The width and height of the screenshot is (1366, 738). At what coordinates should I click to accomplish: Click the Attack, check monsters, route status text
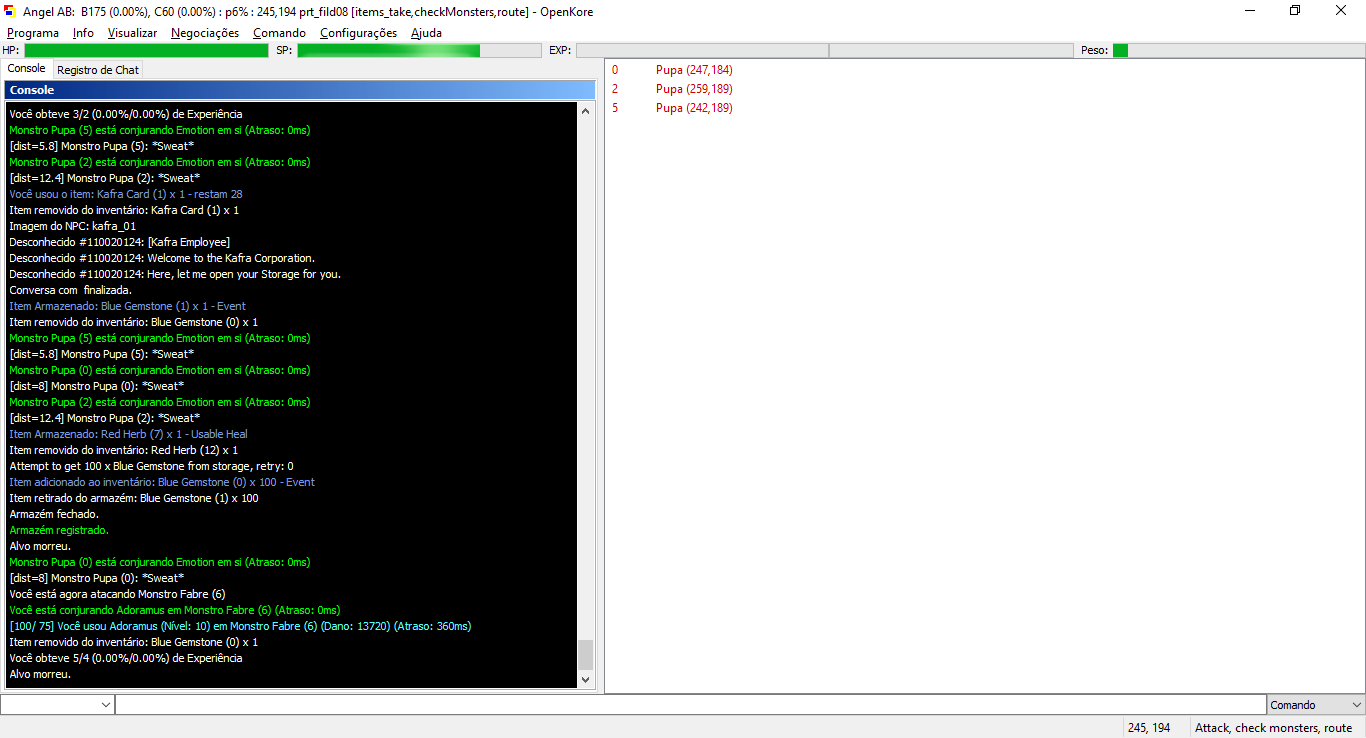point(1274,727)
